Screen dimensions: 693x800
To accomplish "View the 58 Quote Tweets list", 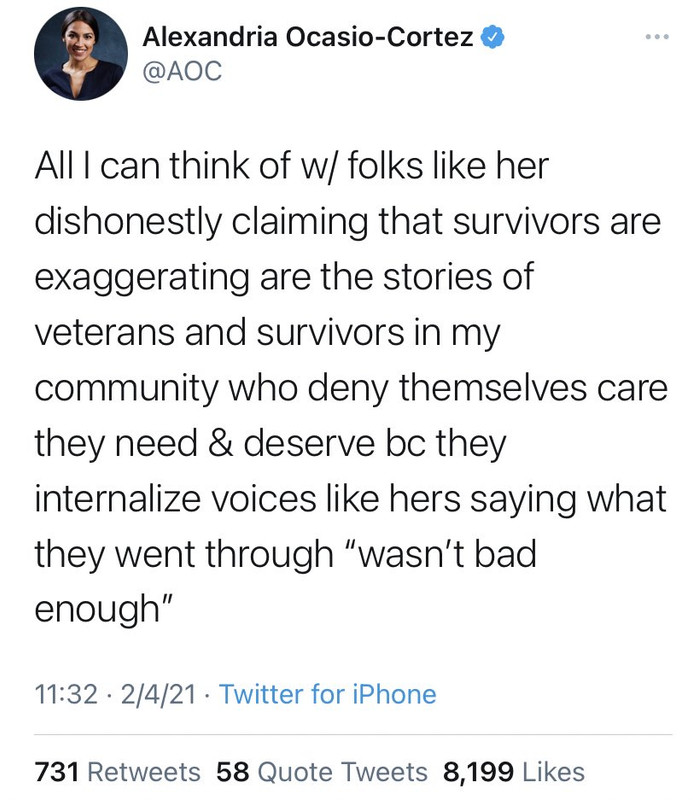I will click(321, 771).
